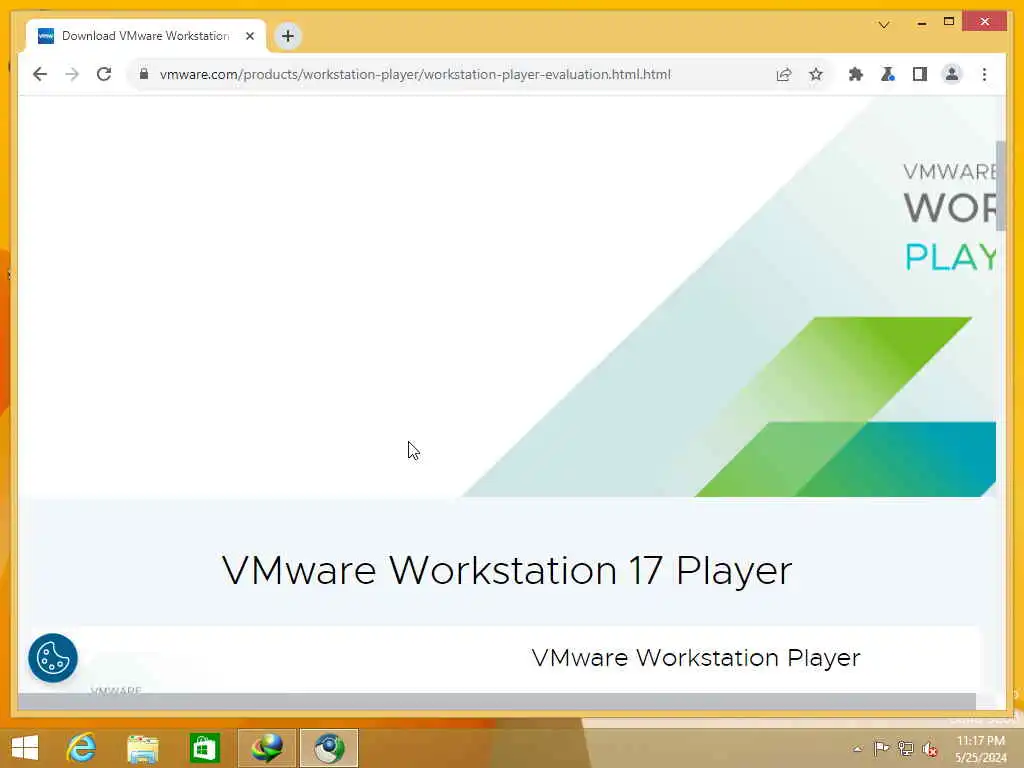Select the Download VMware Workstation tab
Screen dimensions: 1024x768
point(146,36)
